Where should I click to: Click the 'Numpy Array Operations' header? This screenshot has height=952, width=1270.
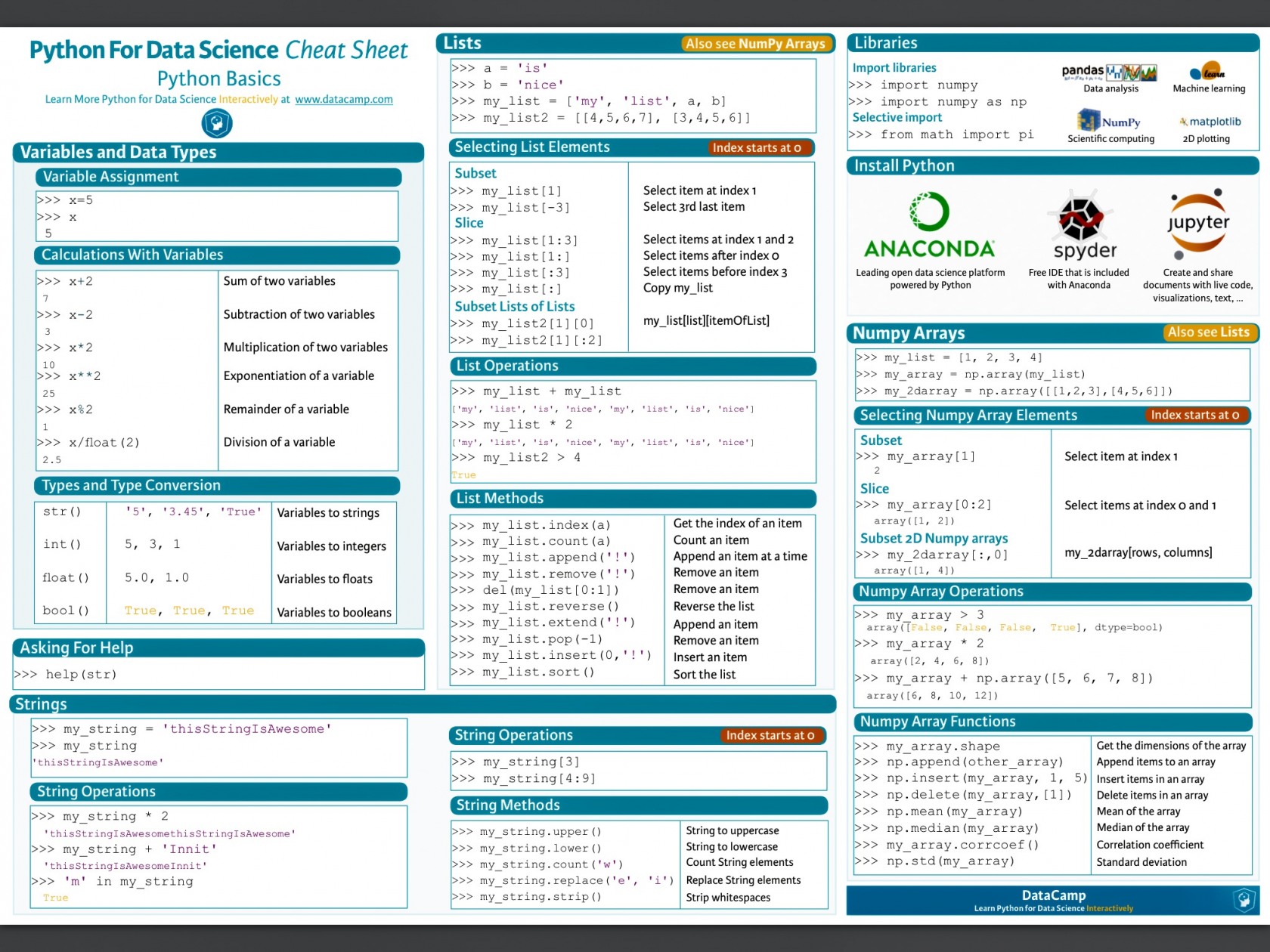(x=1053, y=592)
